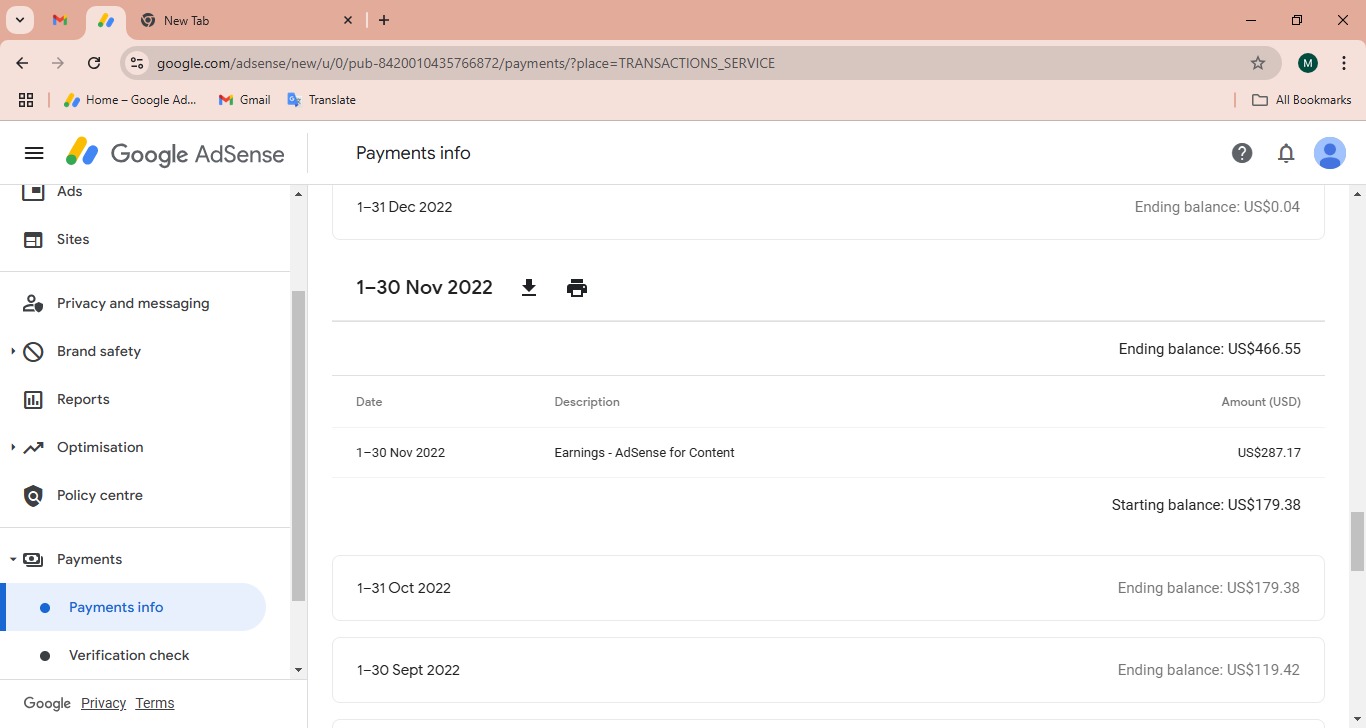Open the Home – Google AdSense bookmark
Image resolution: width=1366 pixels, height=728 pixels.
[131, 100]
